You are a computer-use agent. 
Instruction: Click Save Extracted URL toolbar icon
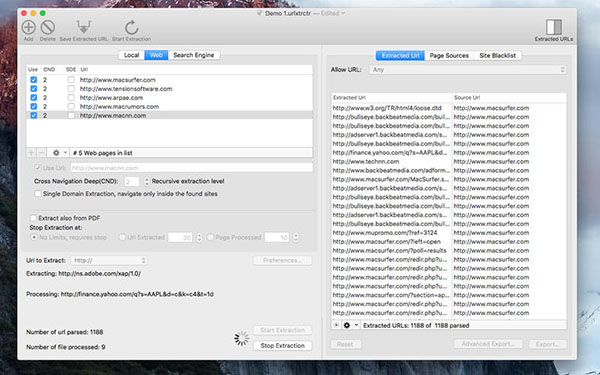tap(83, 27)
